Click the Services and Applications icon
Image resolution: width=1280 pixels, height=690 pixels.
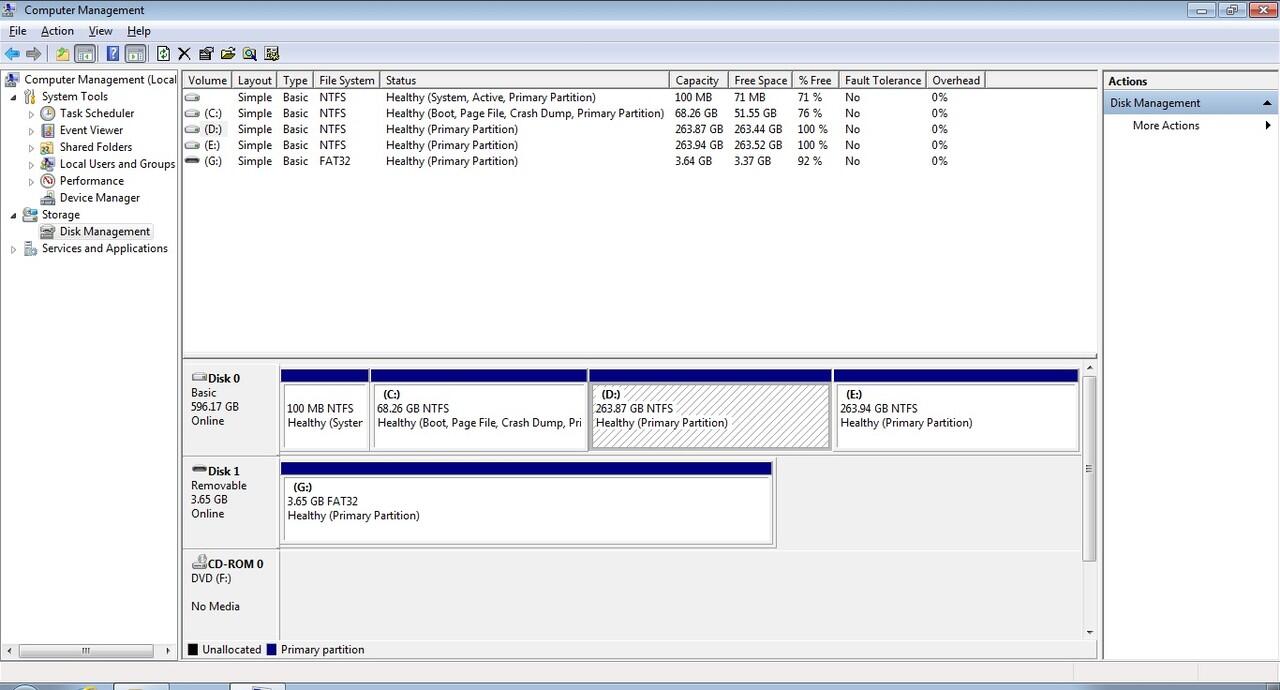pyautogui.click(x=30, y=249)
